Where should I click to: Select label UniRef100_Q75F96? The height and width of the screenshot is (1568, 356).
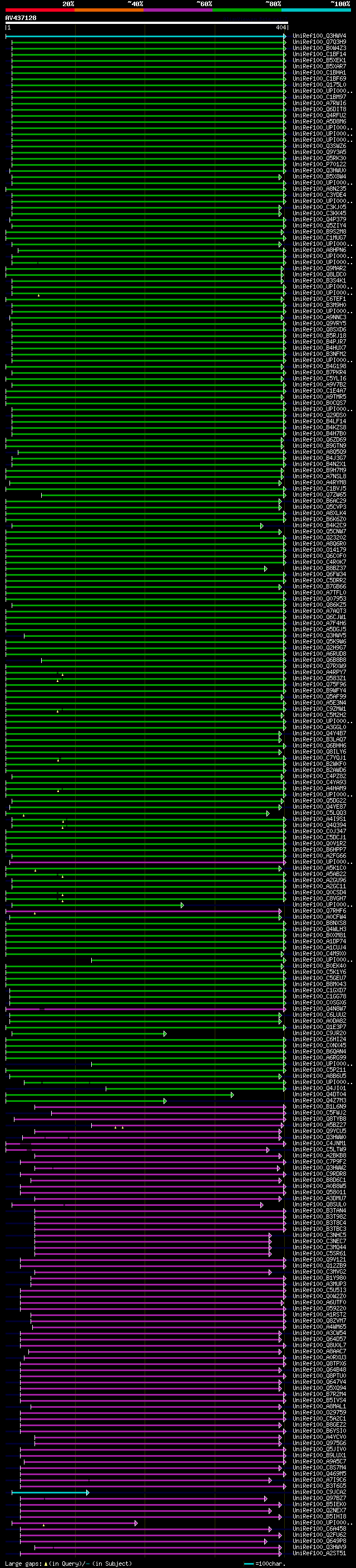coord(319,684)
